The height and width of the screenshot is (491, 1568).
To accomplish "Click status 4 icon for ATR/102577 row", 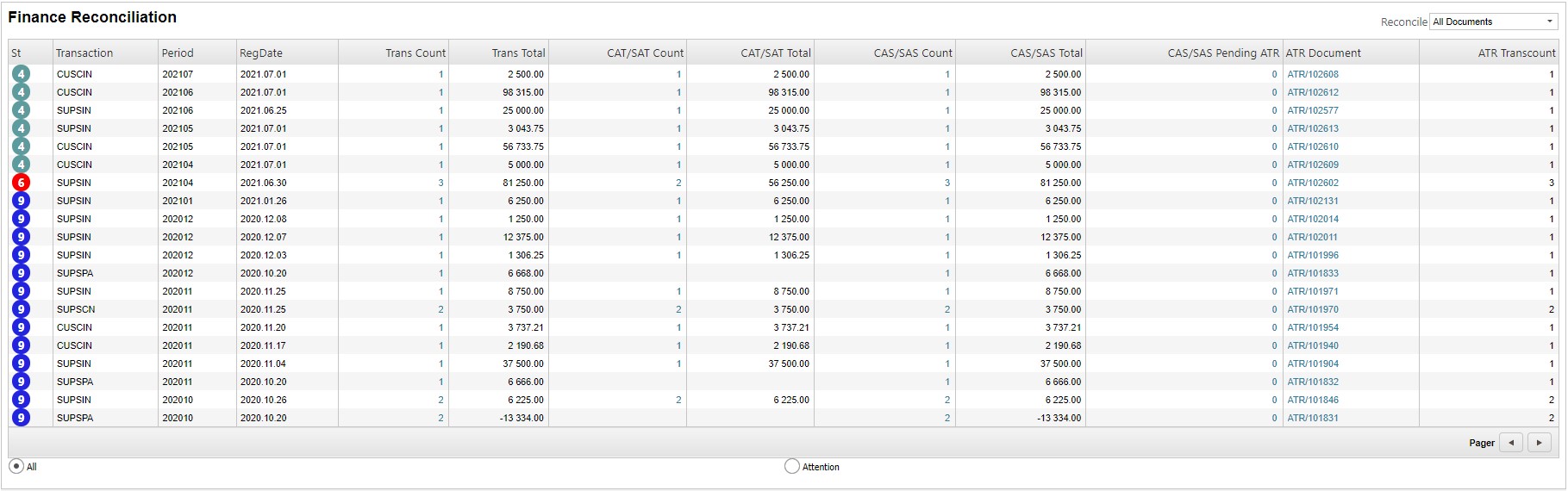I will tap(21, 110).
